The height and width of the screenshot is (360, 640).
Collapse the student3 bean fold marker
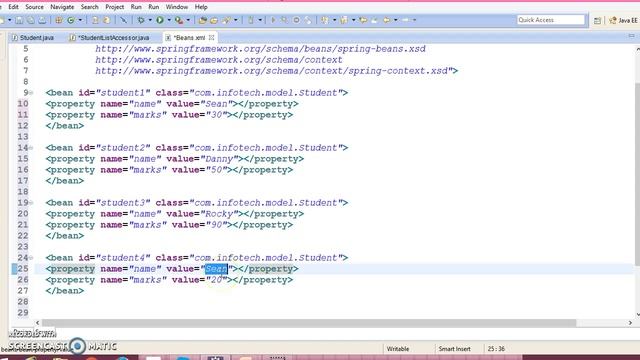tap(31, 203)
